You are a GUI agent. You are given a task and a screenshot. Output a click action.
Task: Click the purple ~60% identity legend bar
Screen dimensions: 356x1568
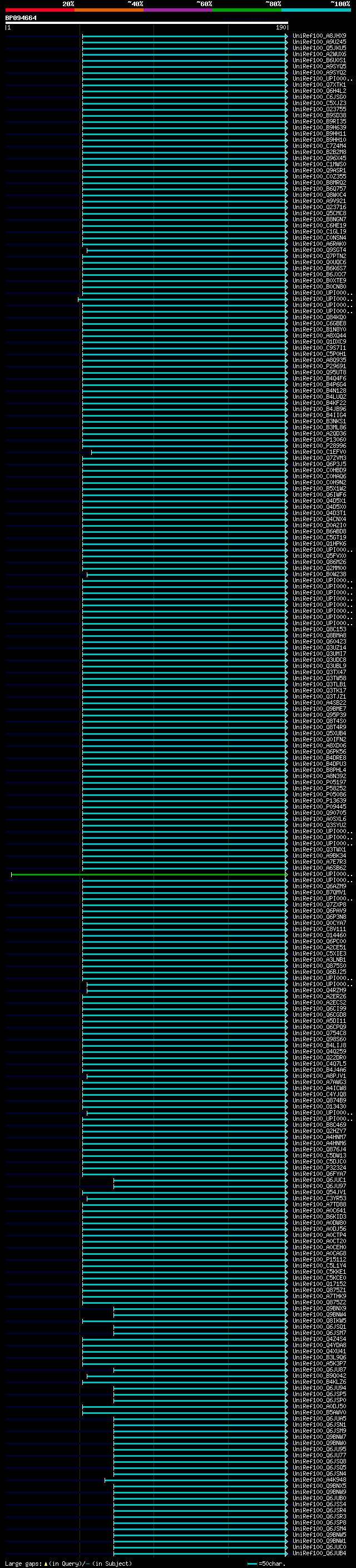pyautogui.click(x=179, y=10)
